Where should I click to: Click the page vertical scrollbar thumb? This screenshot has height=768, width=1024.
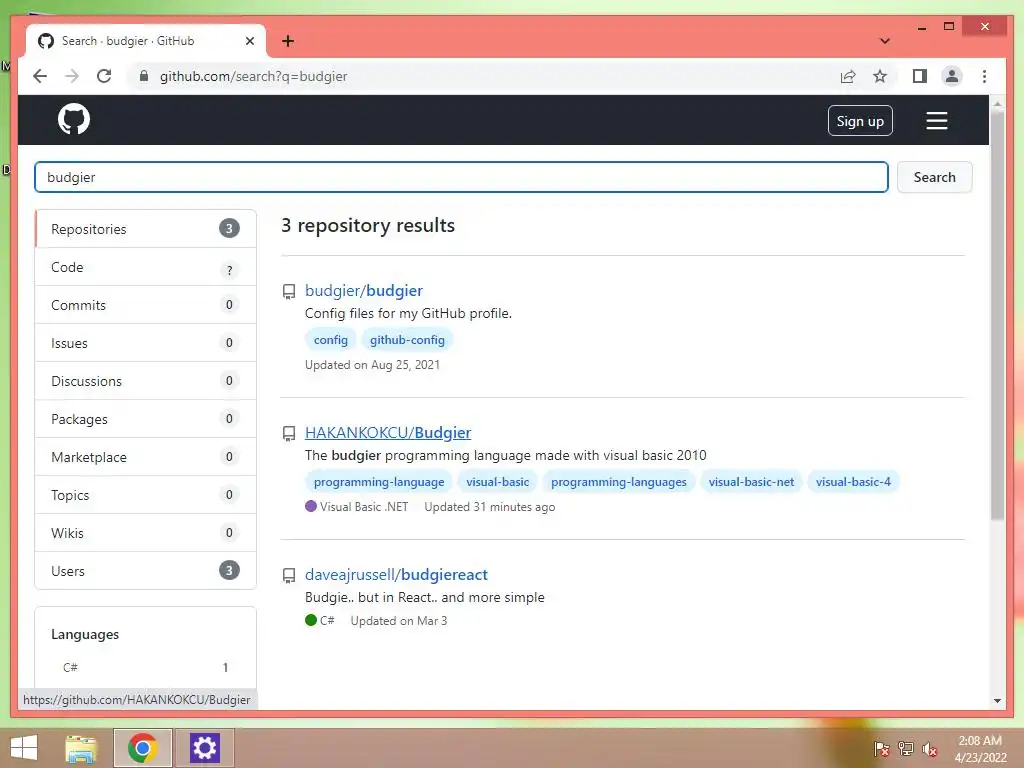(997, 315)
